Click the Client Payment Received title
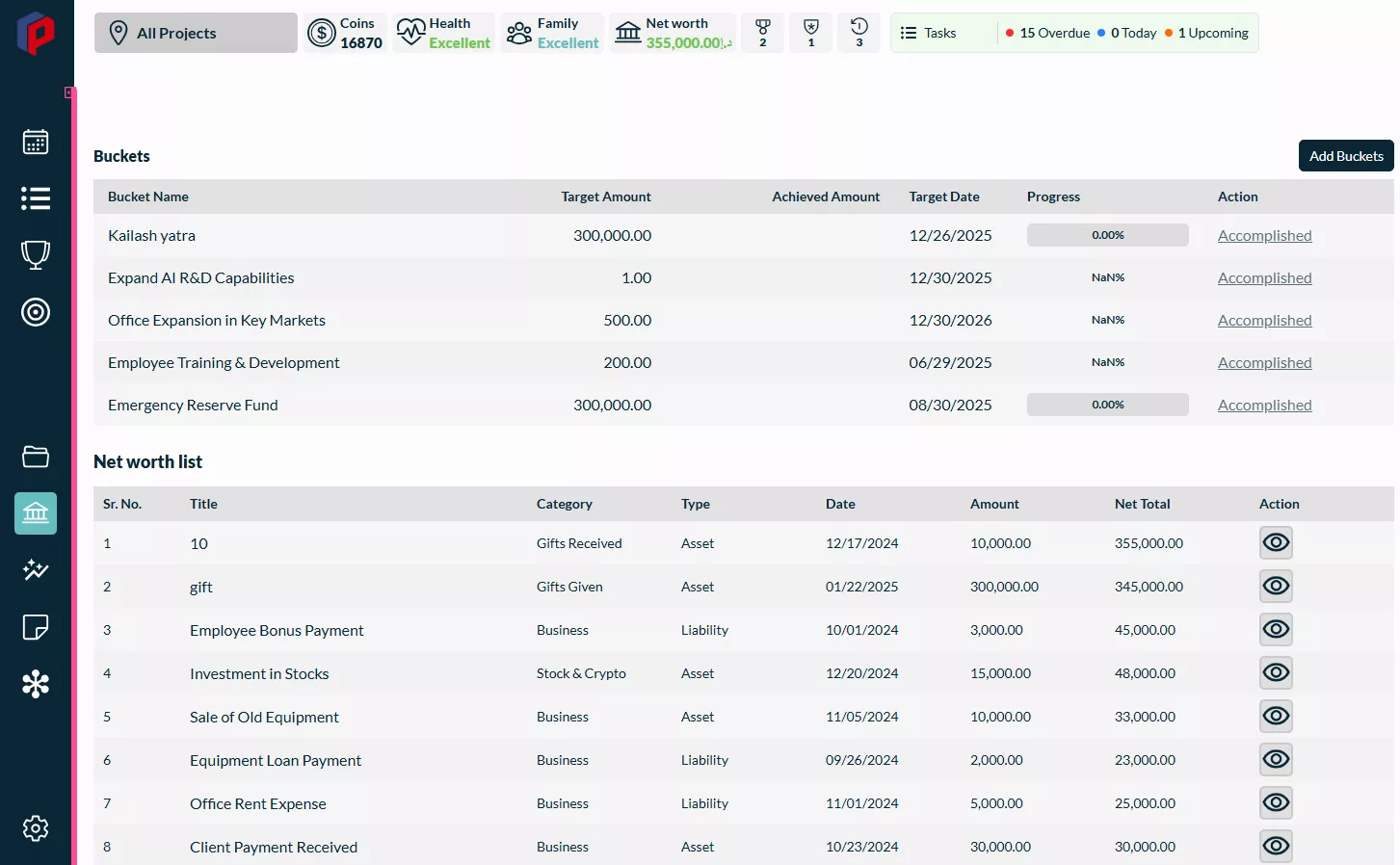Screen dimensions: 1400x865 (274, 847)
